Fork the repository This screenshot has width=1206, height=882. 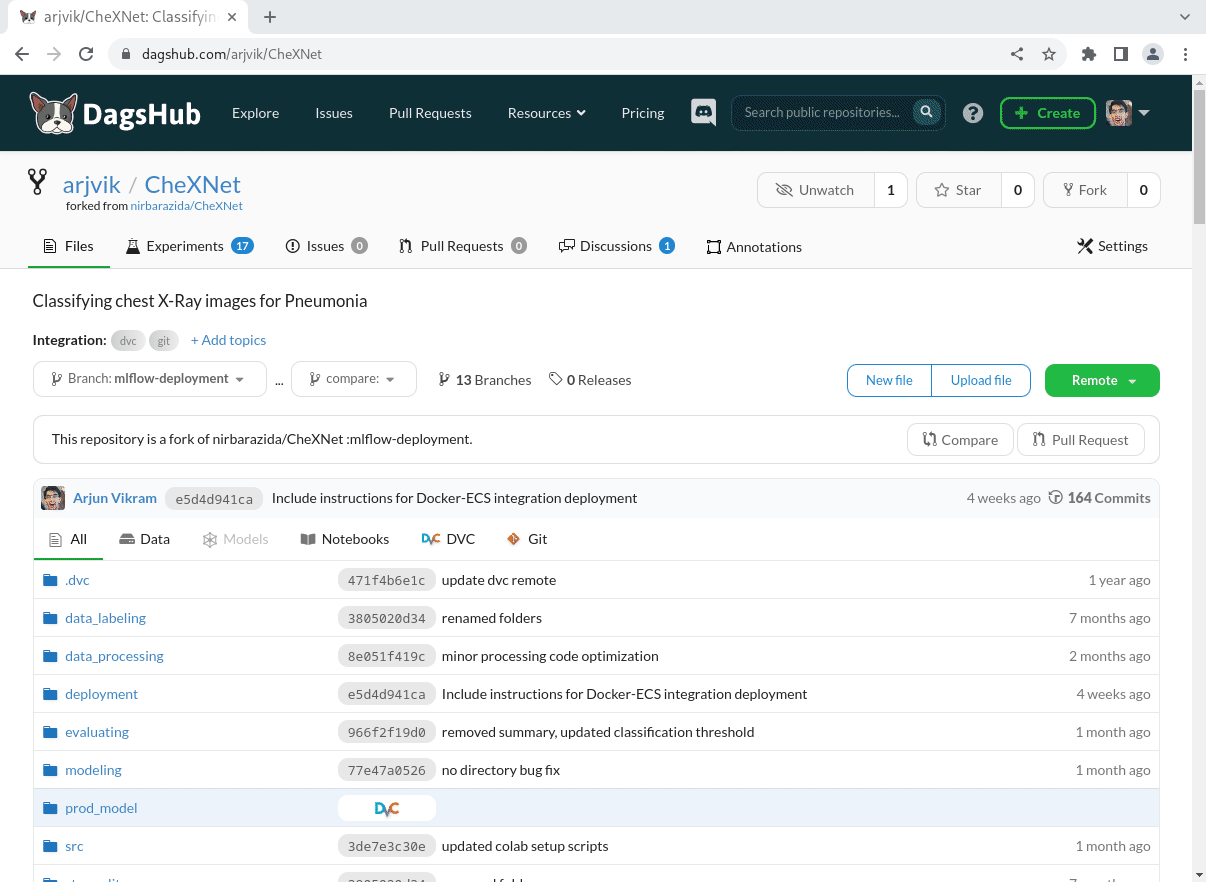[x=1085, y=190]
